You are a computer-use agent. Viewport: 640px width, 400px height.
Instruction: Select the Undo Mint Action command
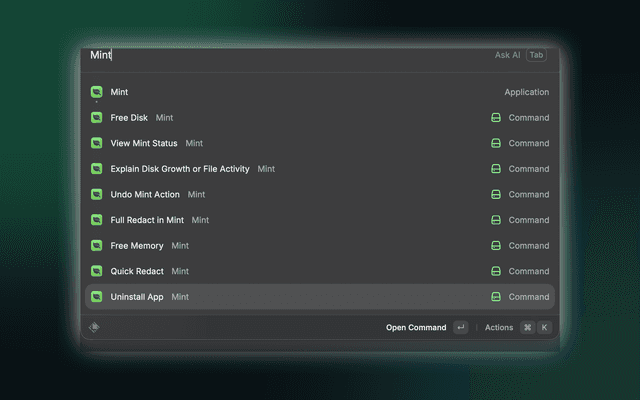(x=320, y=194)
